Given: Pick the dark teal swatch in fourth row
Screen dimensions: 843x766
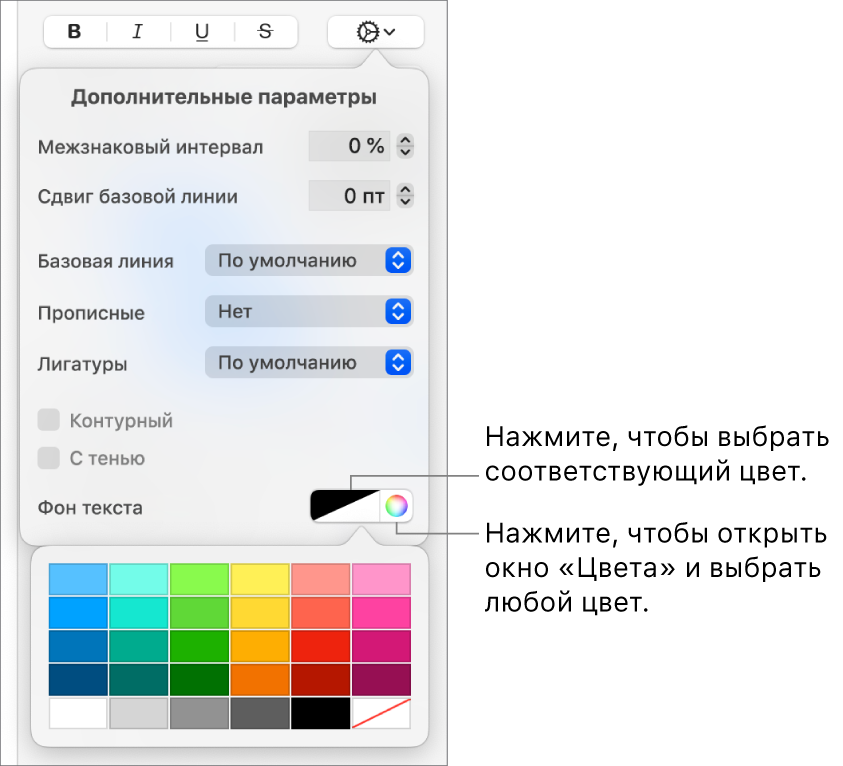Looking at the screenshot, I should click(x=139, y=679).
